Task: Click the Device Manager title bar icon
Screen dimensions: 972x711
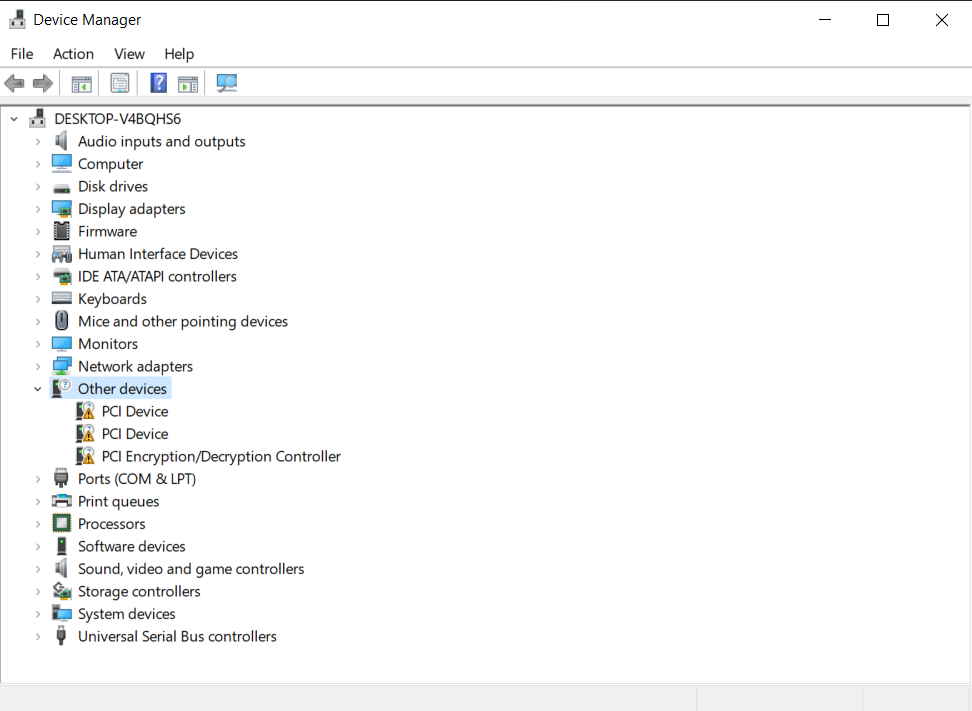Action: [x=17, y=20]
